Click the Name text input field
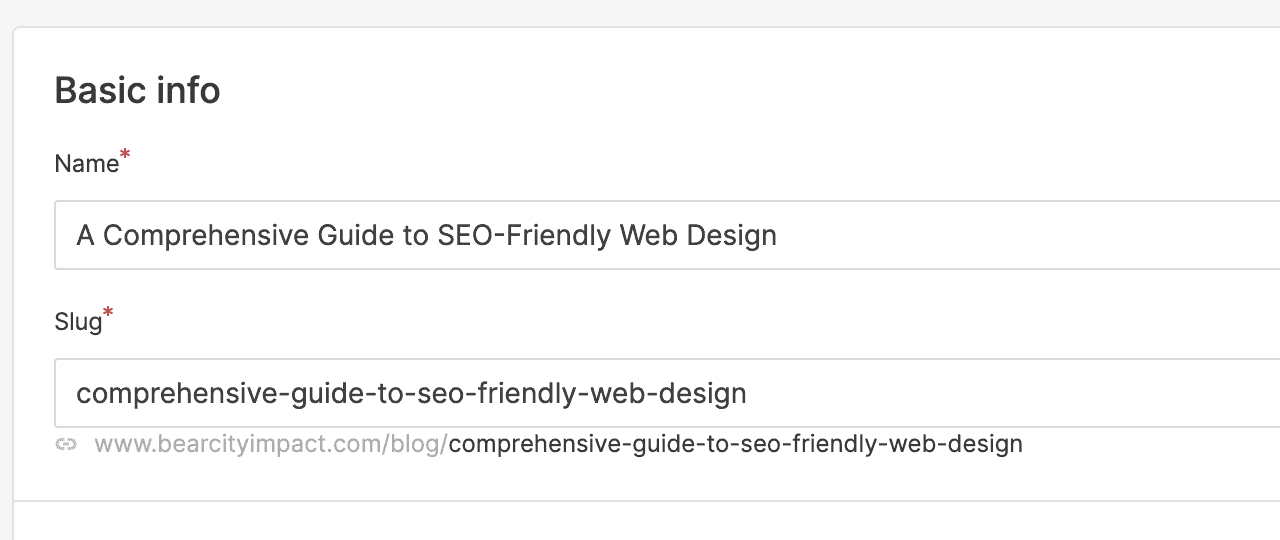The width and height of the screenshot is (1280, 540). click(x=900, y=236)
